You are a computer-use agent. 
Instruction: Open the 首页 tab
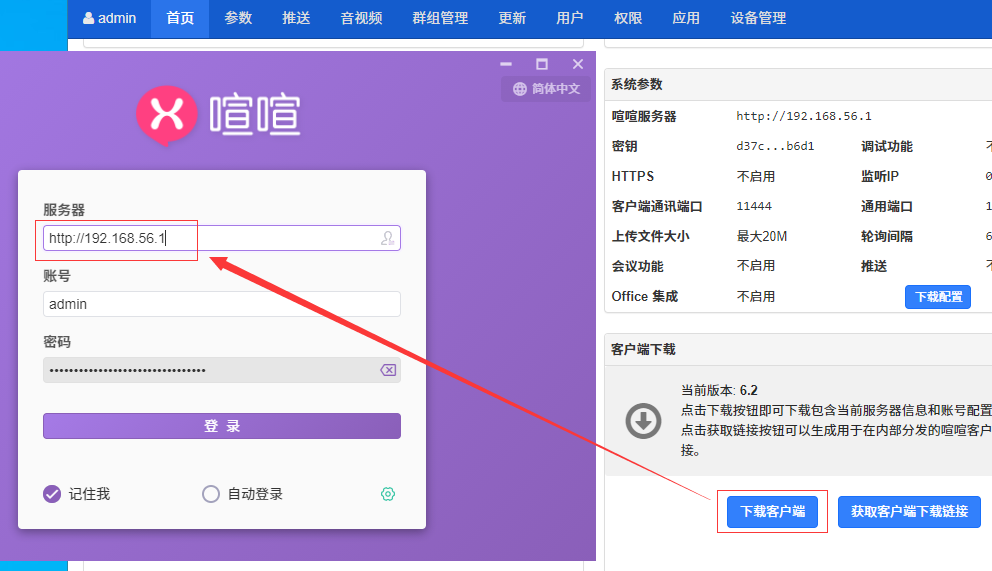180,18
